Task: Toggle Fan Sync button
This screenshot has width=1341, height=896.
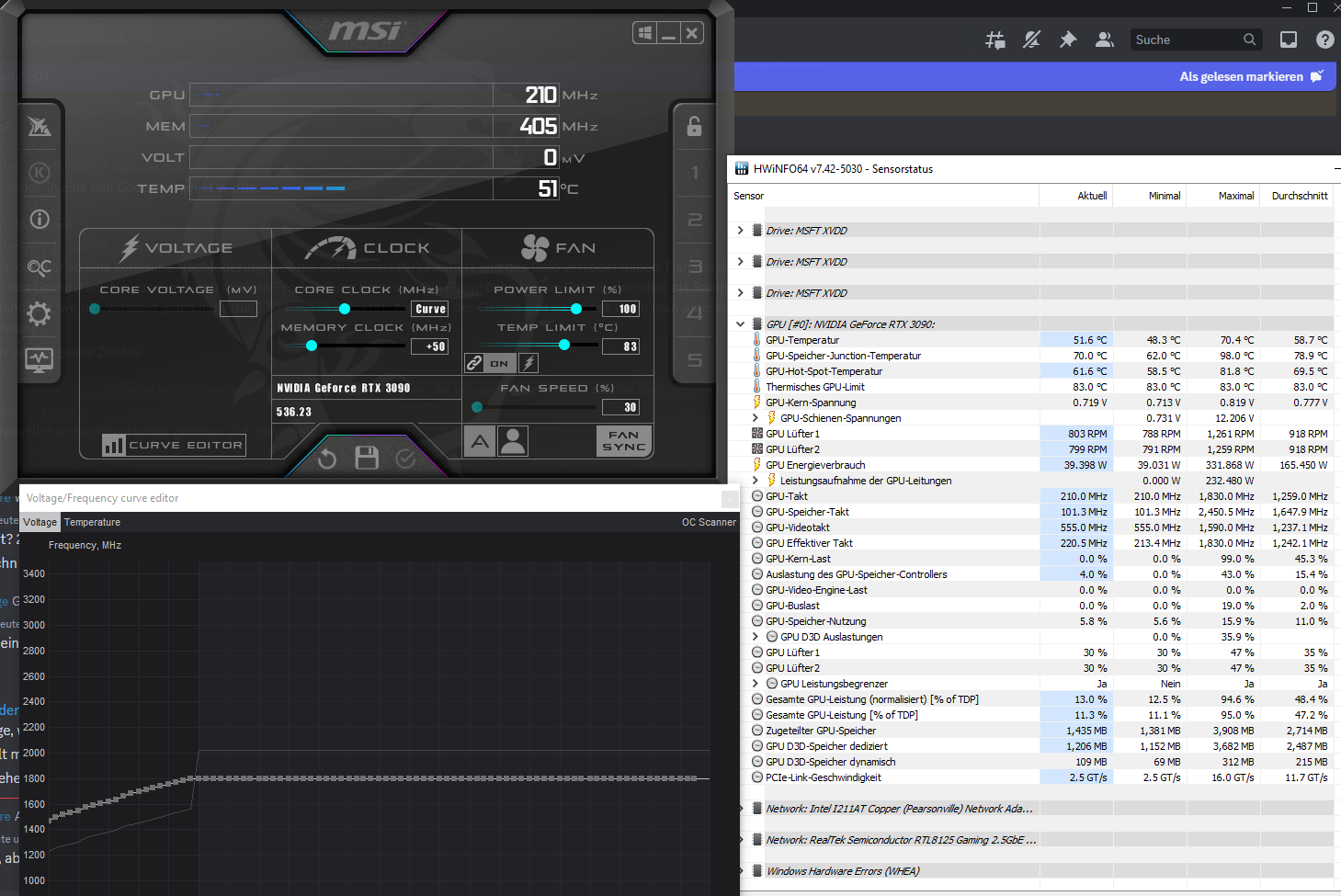Action: 624,441
